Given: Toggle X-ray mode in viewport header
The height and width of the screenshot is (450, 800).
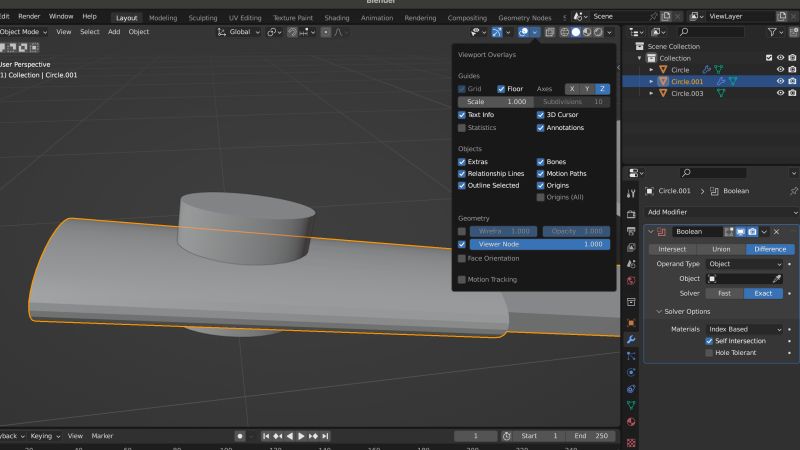Looking at the screenshot, I should [x=549, y=32].
